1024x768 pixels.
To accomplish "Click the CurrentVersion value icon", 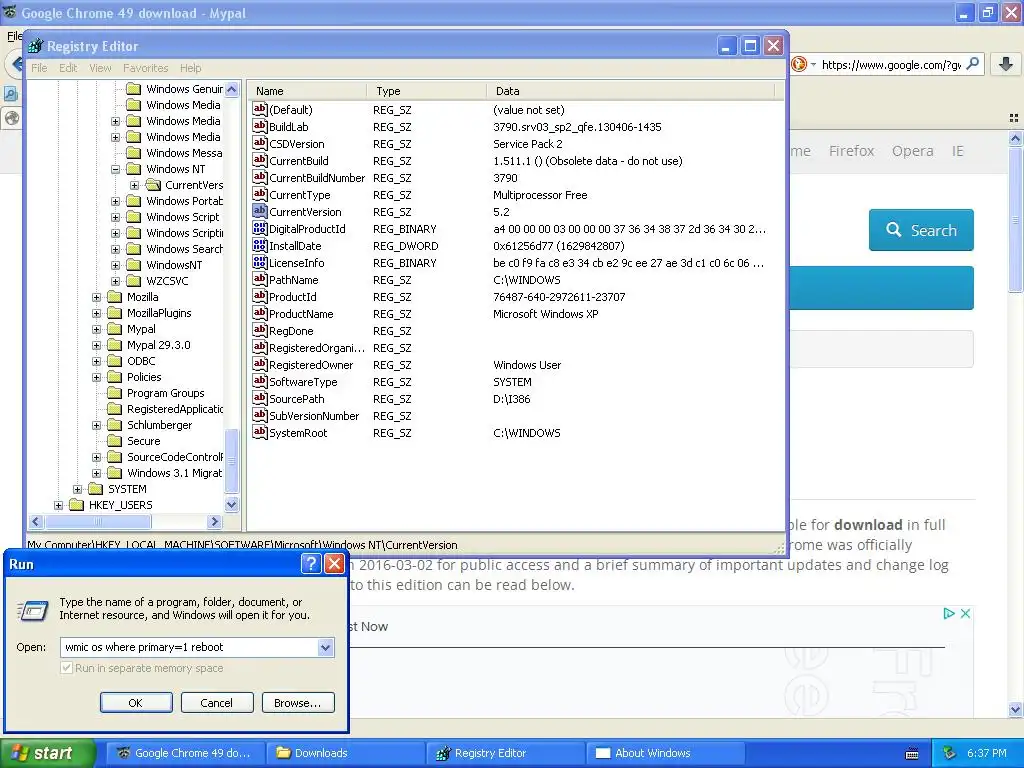I will click(x=260, y=211).
